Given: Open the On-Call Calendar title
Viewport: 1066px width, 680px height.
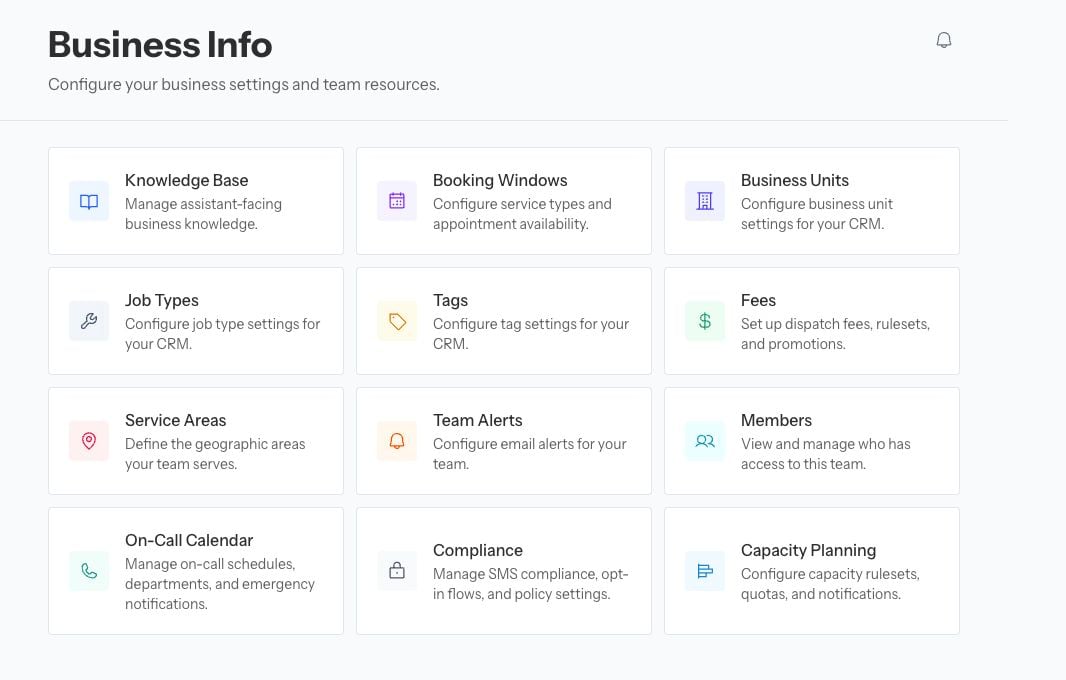Looking at the screenshot, I should click(x=189, y=540).
